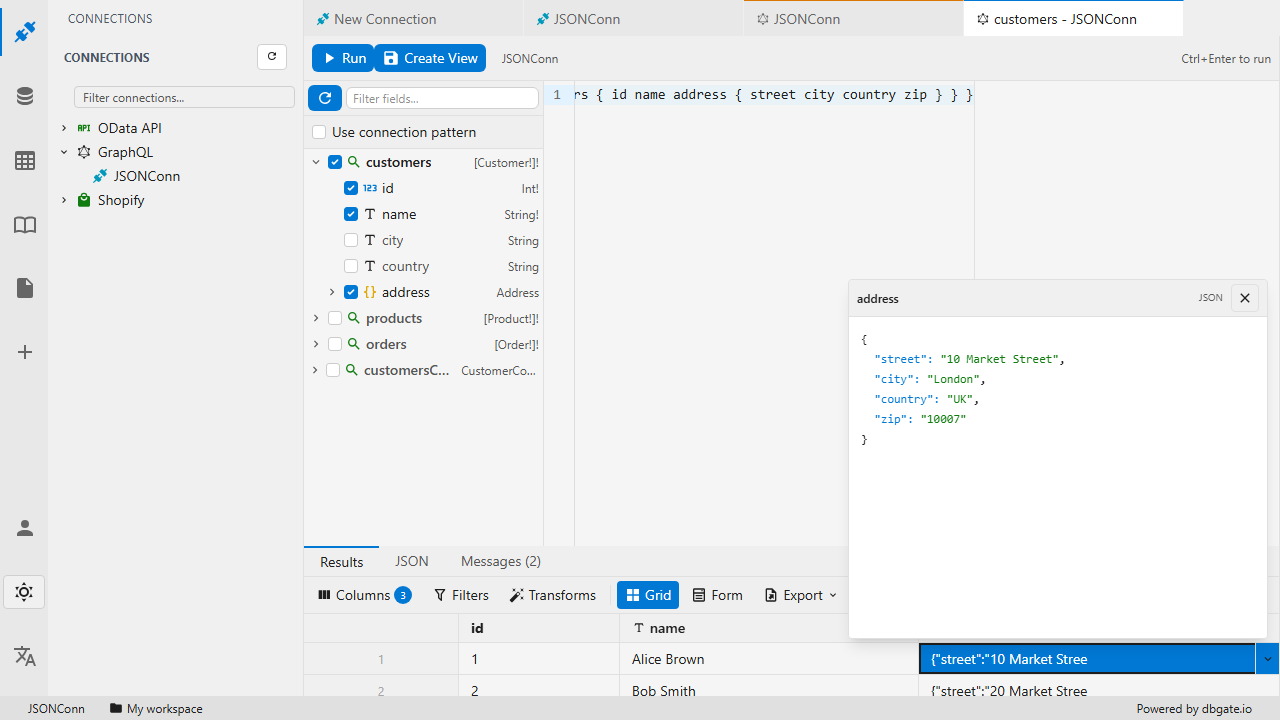Check the orders checkbox
1280x720 pixels.
point(335,344)
